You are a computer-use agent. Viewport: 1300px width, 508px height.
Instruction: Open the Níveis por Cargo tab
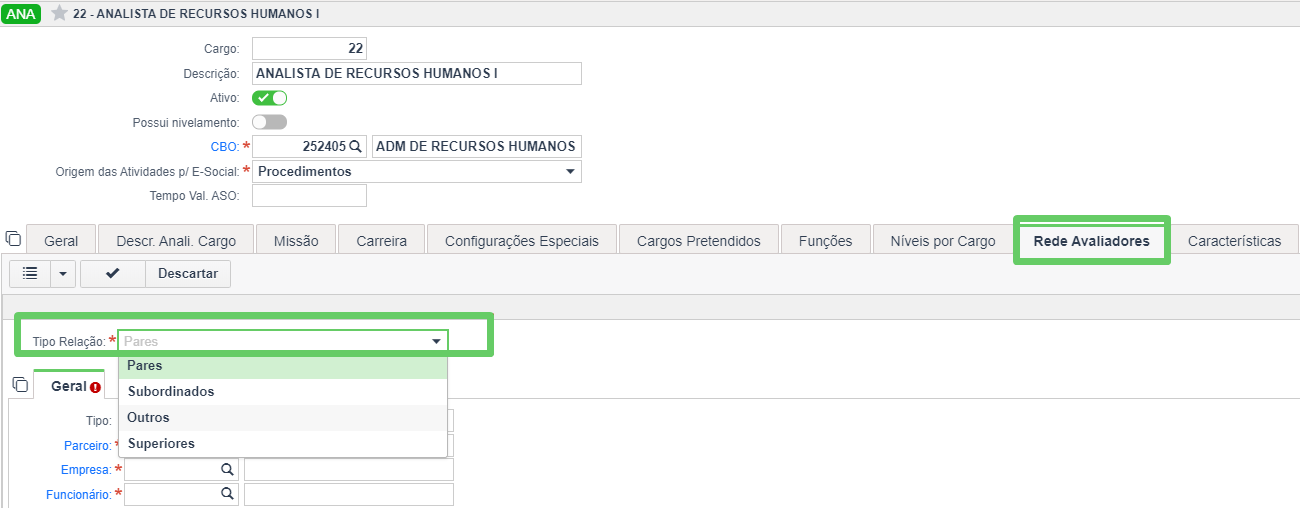coord(943,240)
